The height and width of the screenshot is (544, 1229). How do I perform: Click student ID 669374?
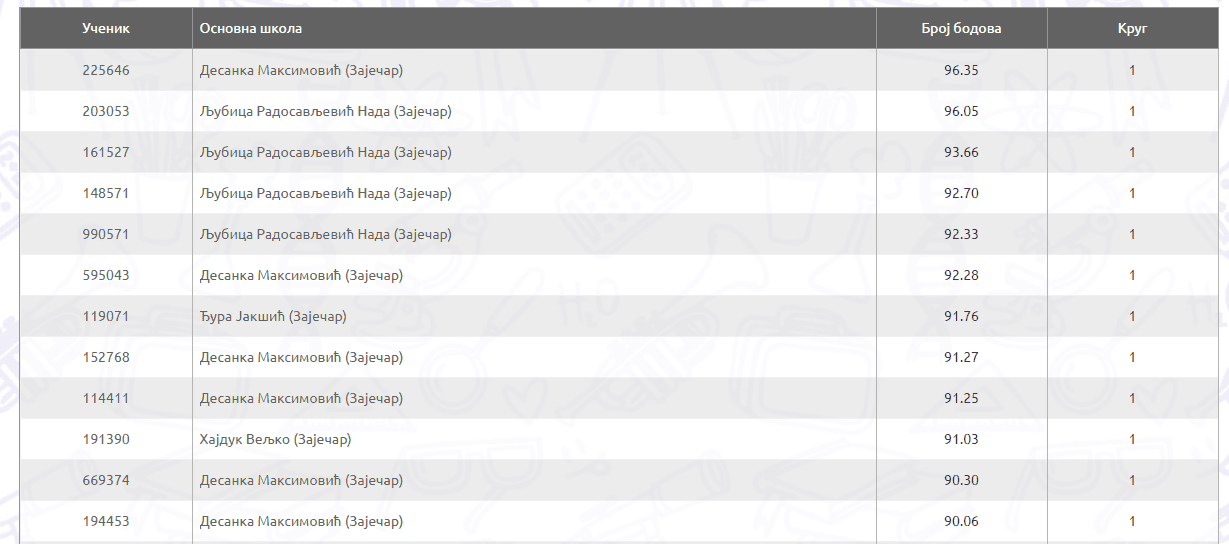(106, 480)
